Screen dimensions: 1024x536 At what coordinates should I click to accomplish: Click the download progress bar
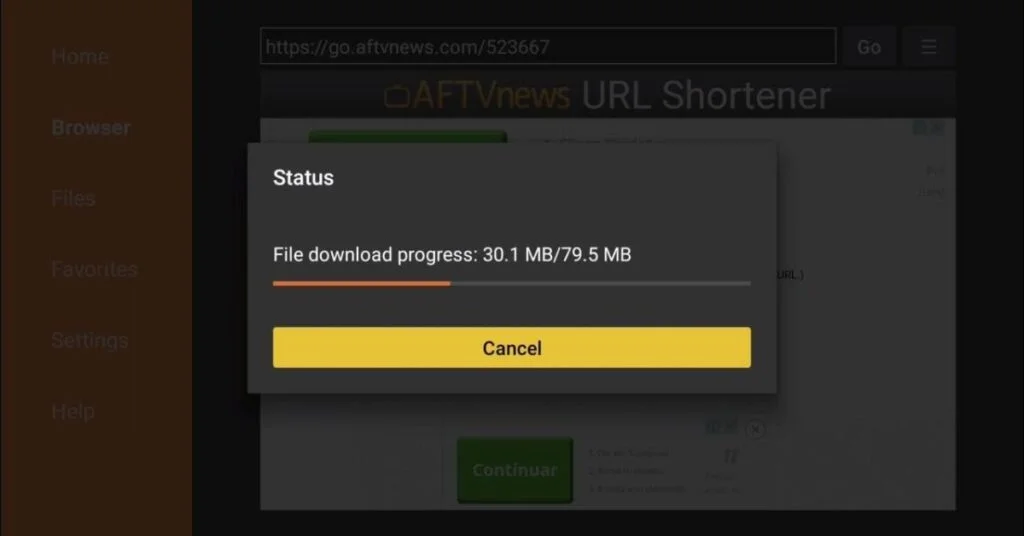(x=511, y=283)
